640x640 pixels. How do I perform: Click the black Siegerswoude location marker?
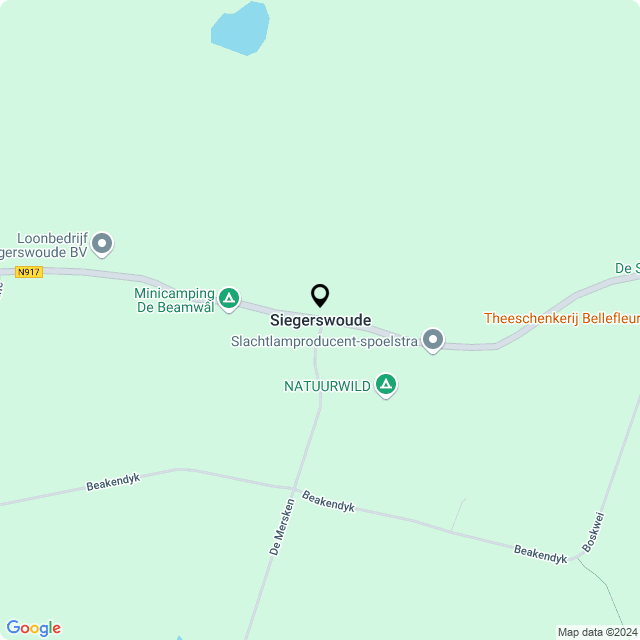[320, 296]
